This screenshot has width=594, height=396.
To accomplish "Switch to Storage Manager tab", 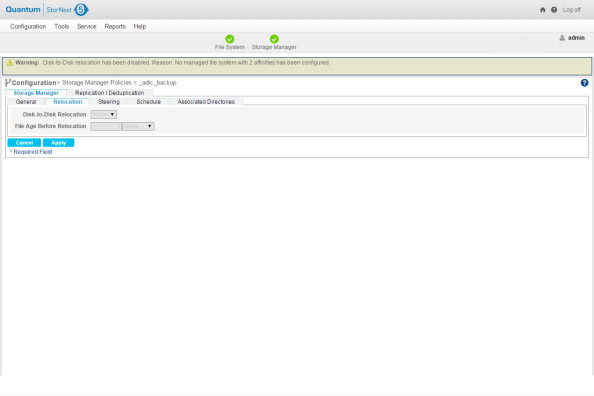I will (x=36, y=93).
